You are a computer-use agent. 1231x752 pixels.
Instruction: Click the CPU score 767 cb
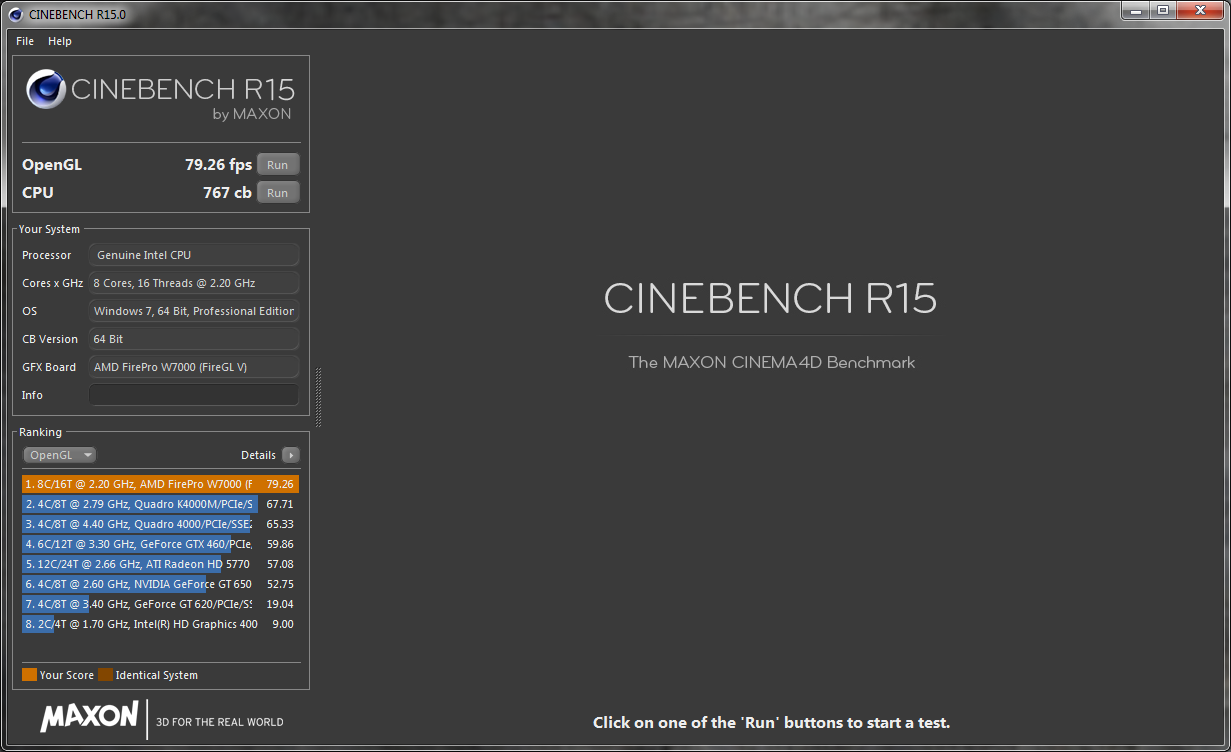[227, 193]
